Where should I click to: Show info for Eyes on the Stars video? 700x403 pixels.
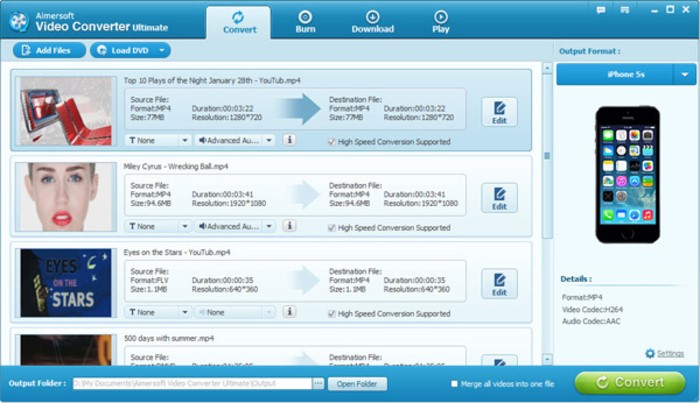289,312
